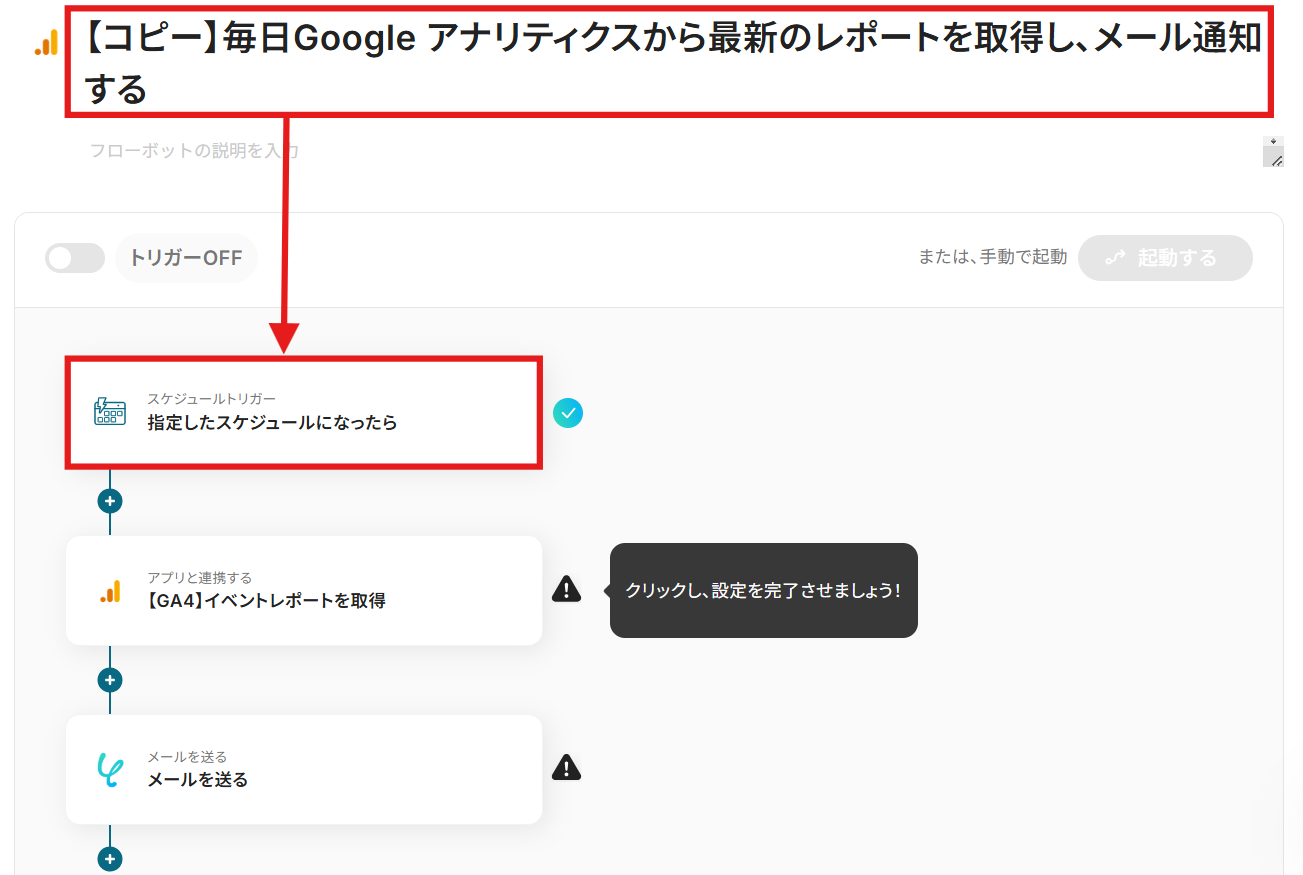Open the 指定したスケジュールになったら trigger card
1303x875 pixels.
tap(304, 412)
